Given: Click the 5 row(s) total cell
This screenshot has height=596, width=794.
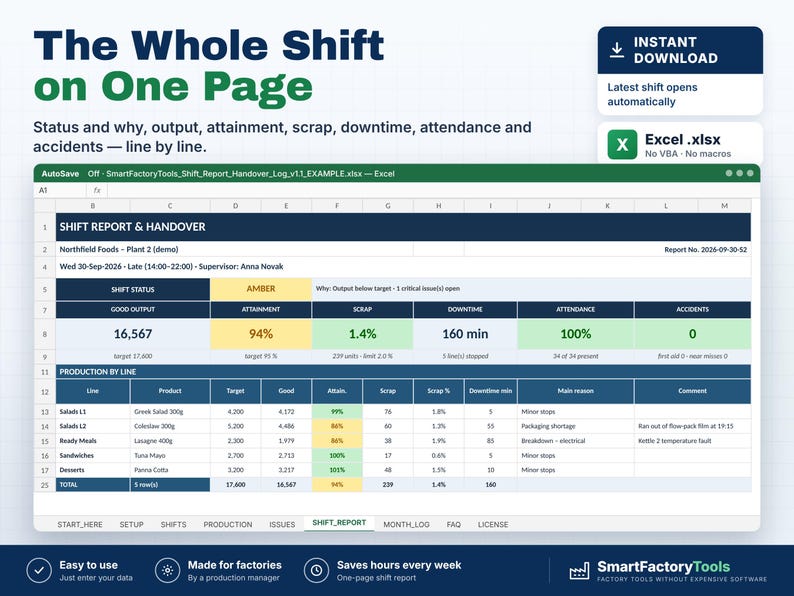Looking at the screenshot, I should 170,485.
